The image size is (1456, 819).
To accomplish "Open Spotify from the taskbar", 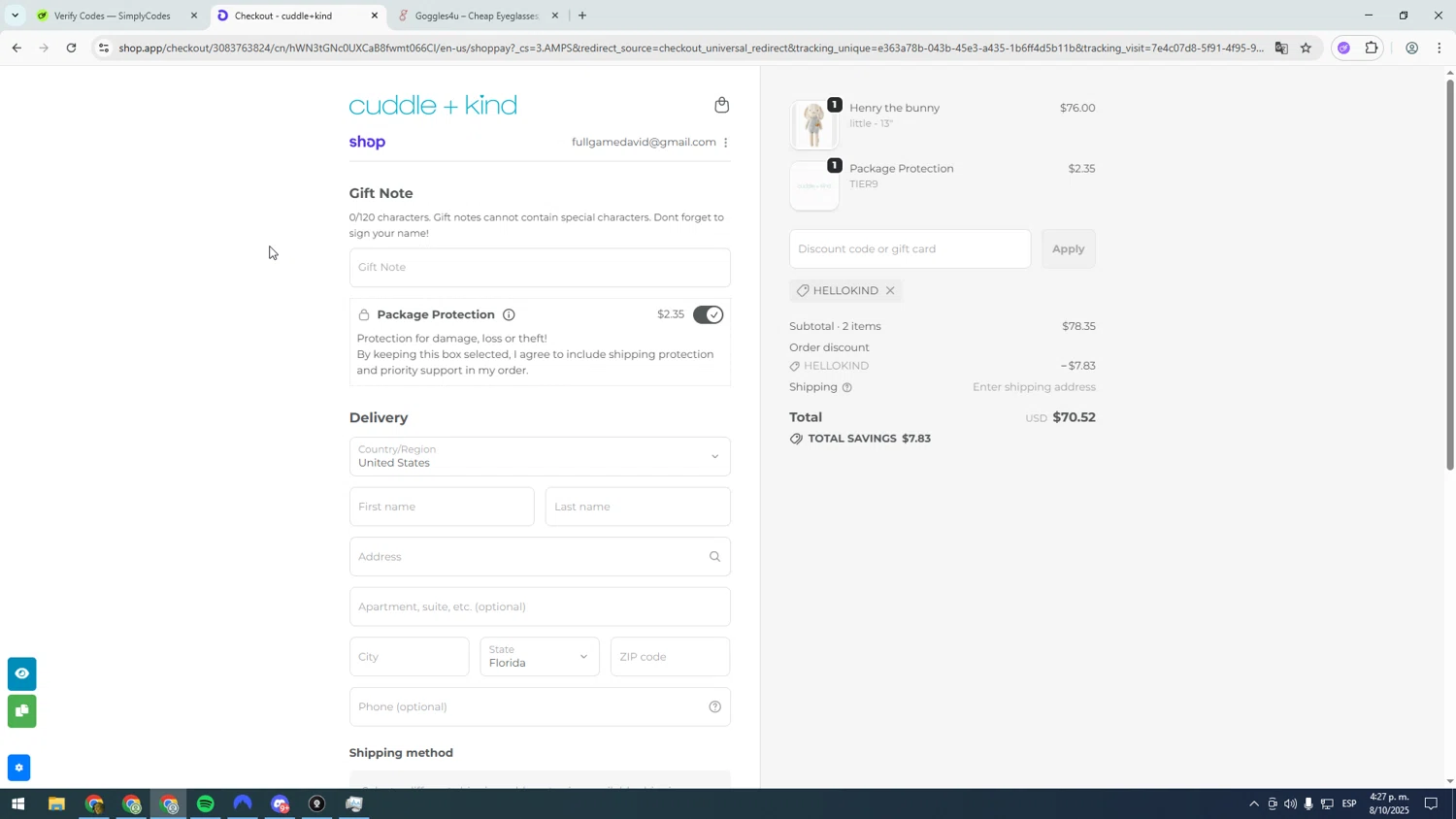I will click(x=206, y=804).
